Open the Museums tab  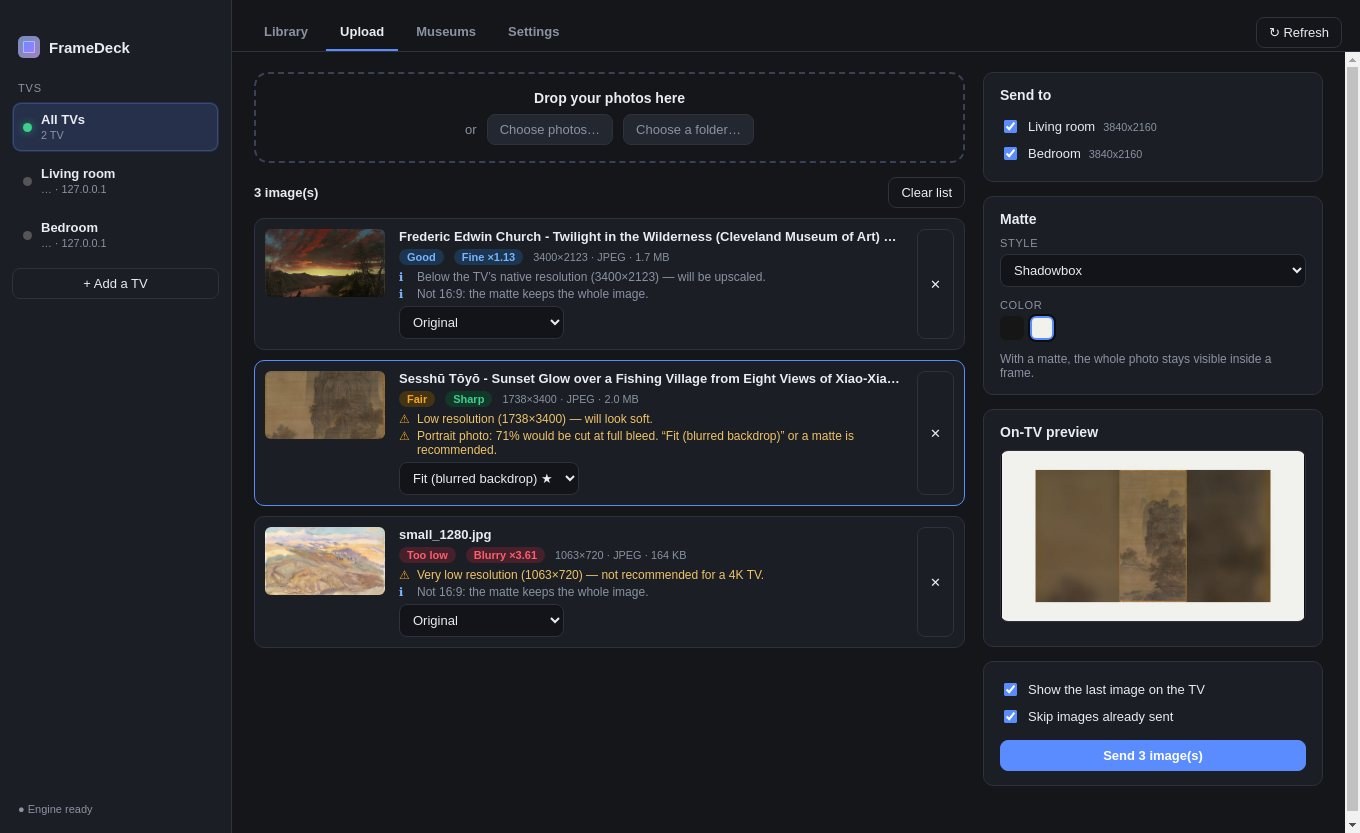click(446, 31)
